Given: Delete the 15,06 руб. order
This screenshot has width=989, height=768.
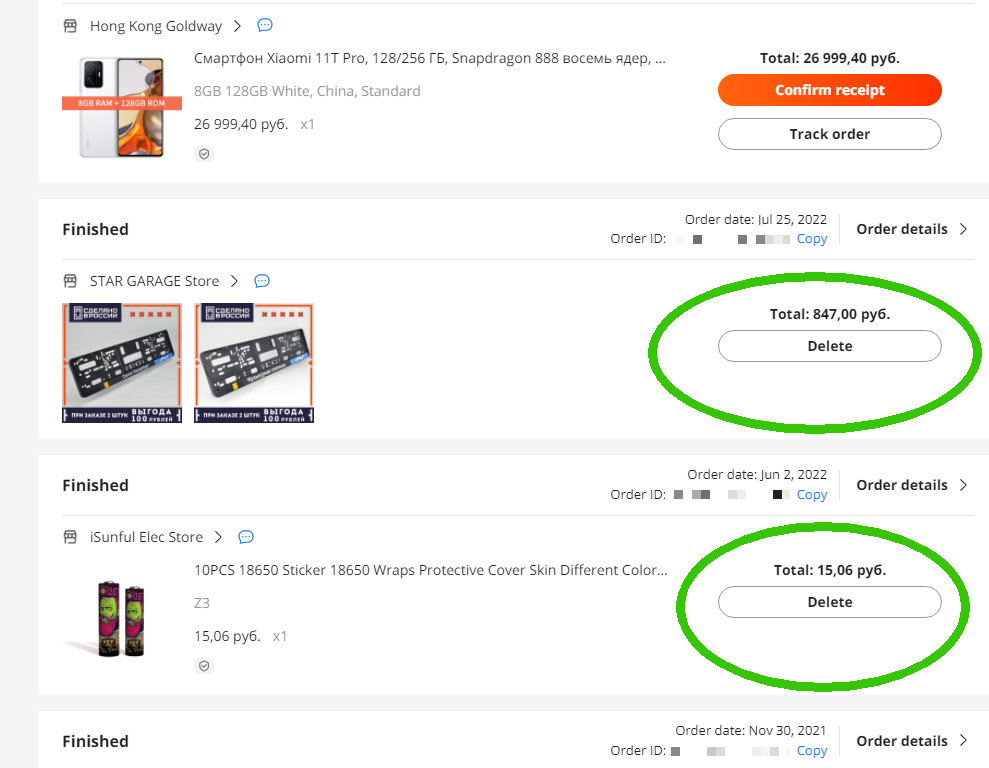Looking at the screenshot, I should pos(829,602).
